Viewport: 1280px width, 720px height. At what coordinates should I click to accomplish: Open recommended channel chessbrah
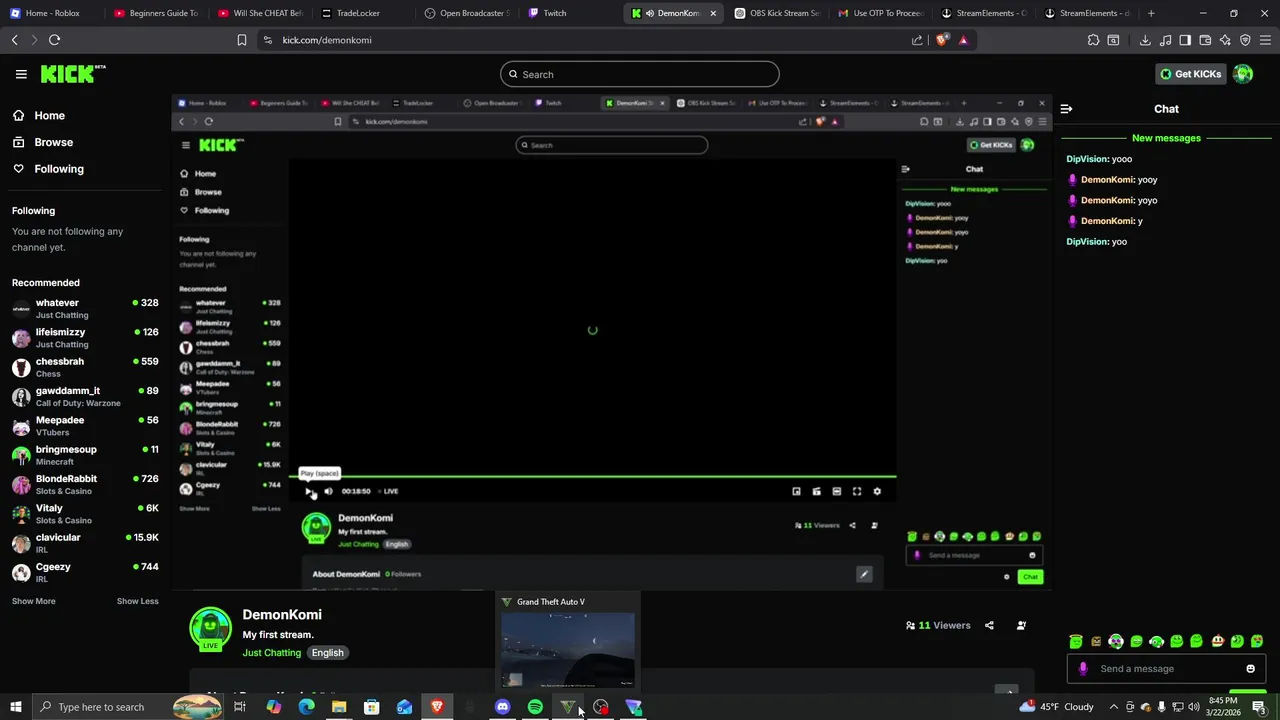point(85,367)
